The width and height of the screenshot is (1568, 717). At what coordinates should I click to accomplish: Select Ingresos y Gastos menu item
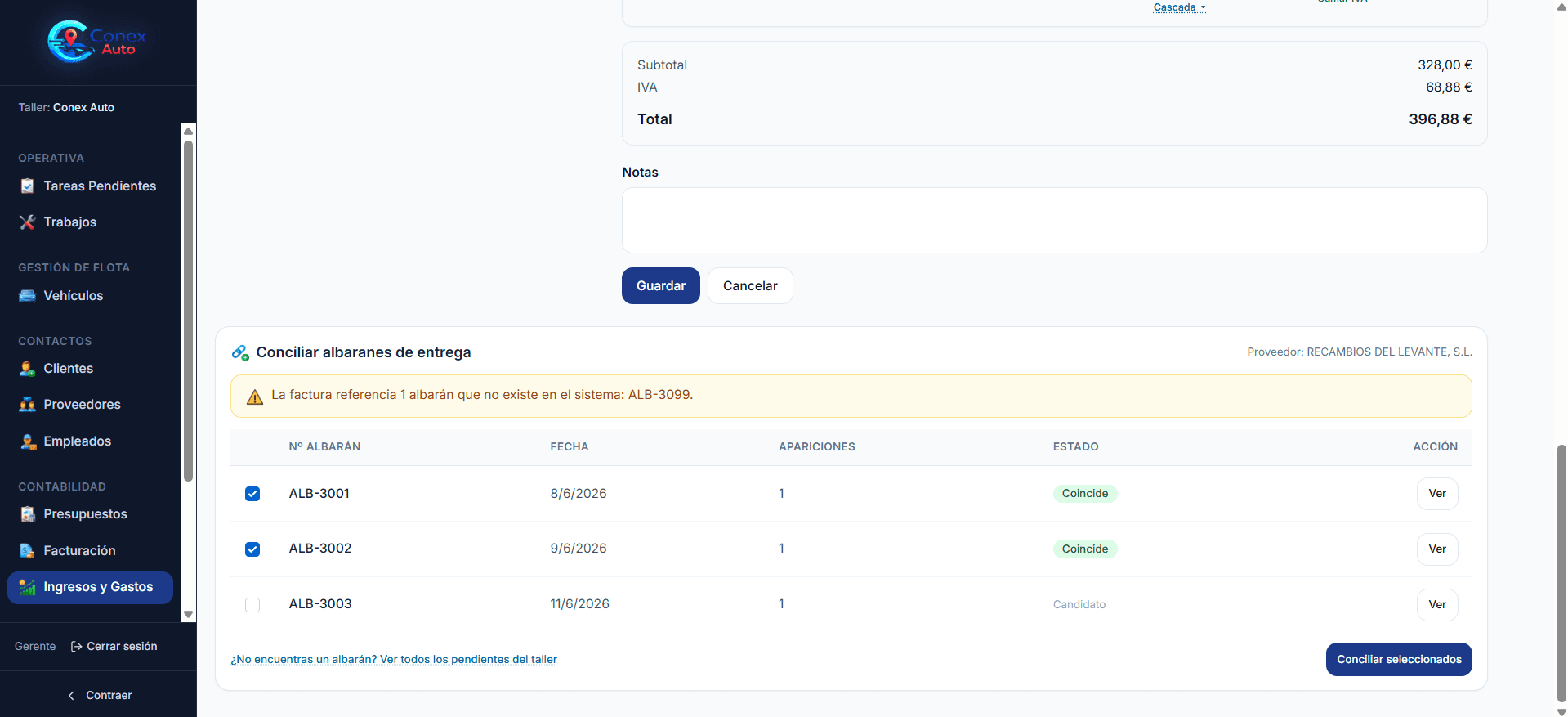point(90,587)
